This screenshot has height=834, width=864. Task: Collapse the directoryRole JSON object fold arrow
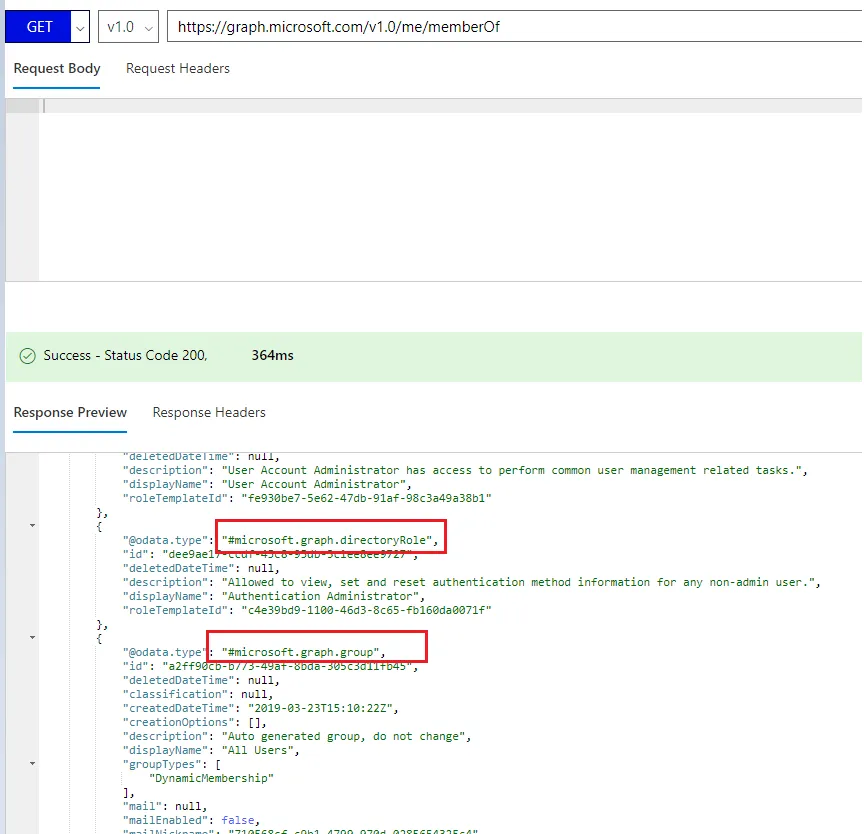(33, 526)
